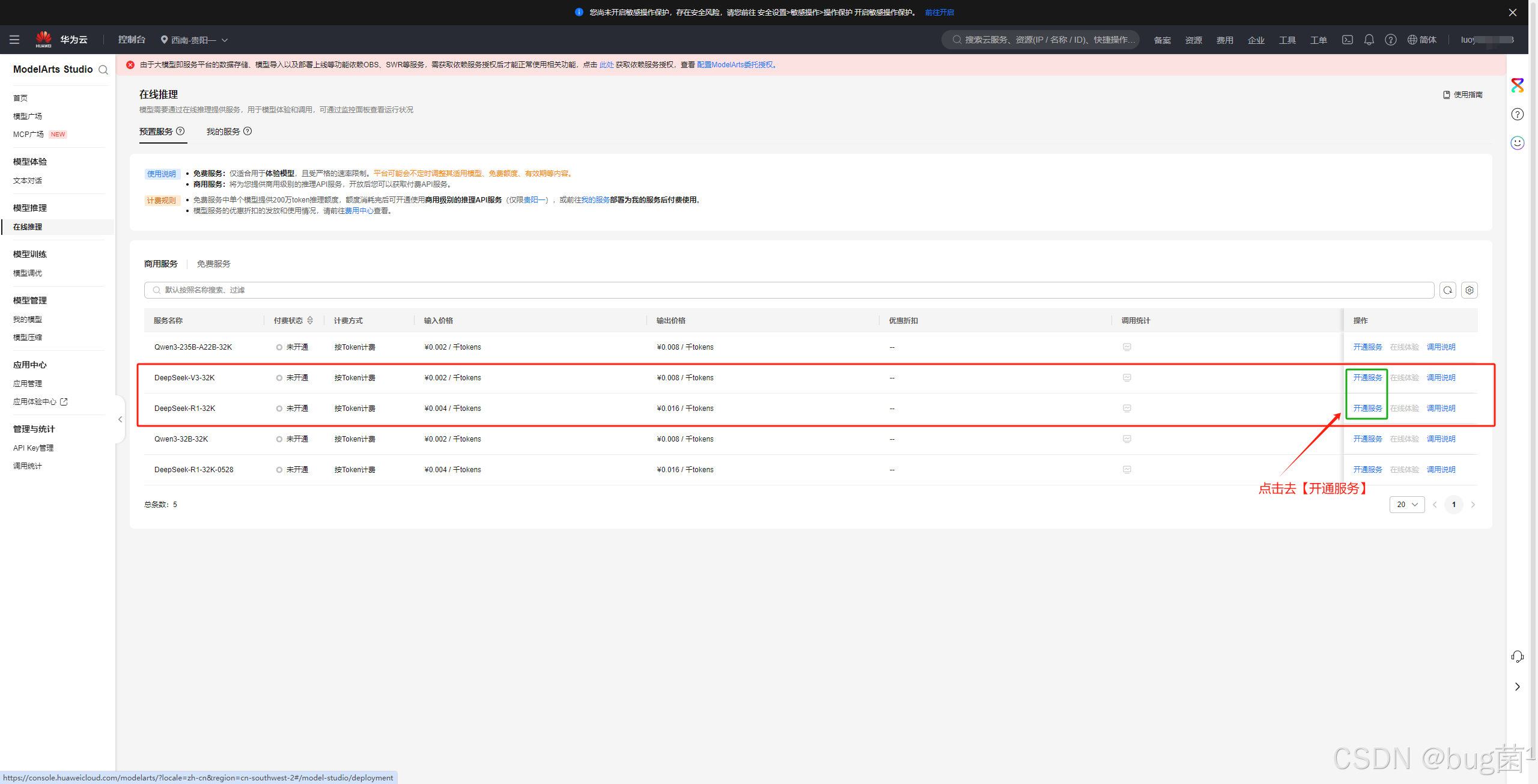Open the user account menu
1538x784 pixels.
(1487, 40)
